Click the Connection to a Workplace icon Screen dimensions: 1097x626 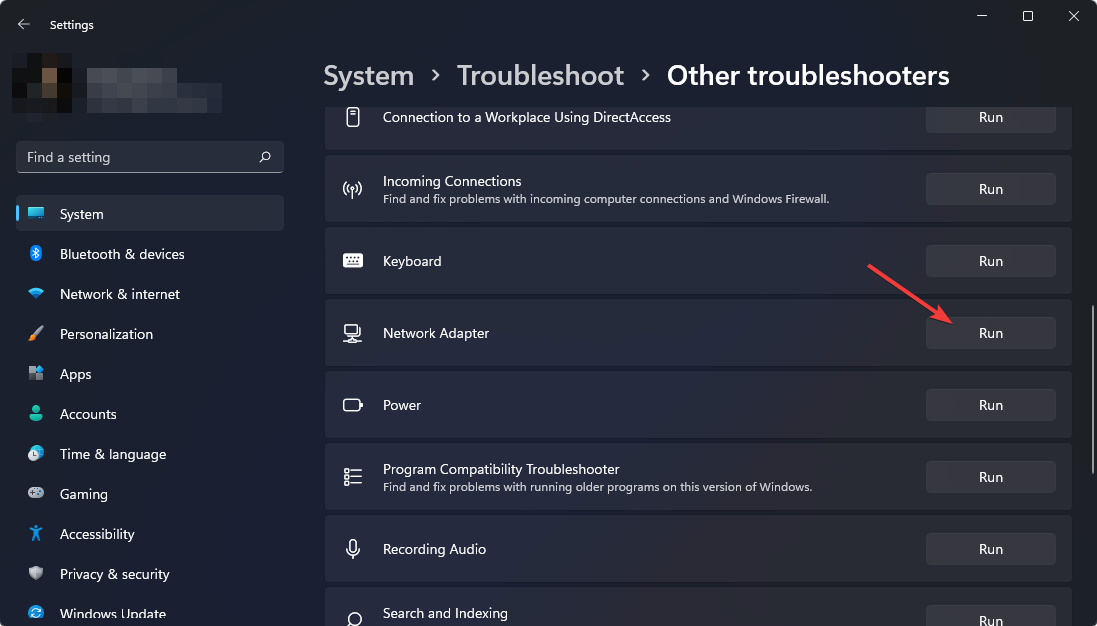[352, 117]
